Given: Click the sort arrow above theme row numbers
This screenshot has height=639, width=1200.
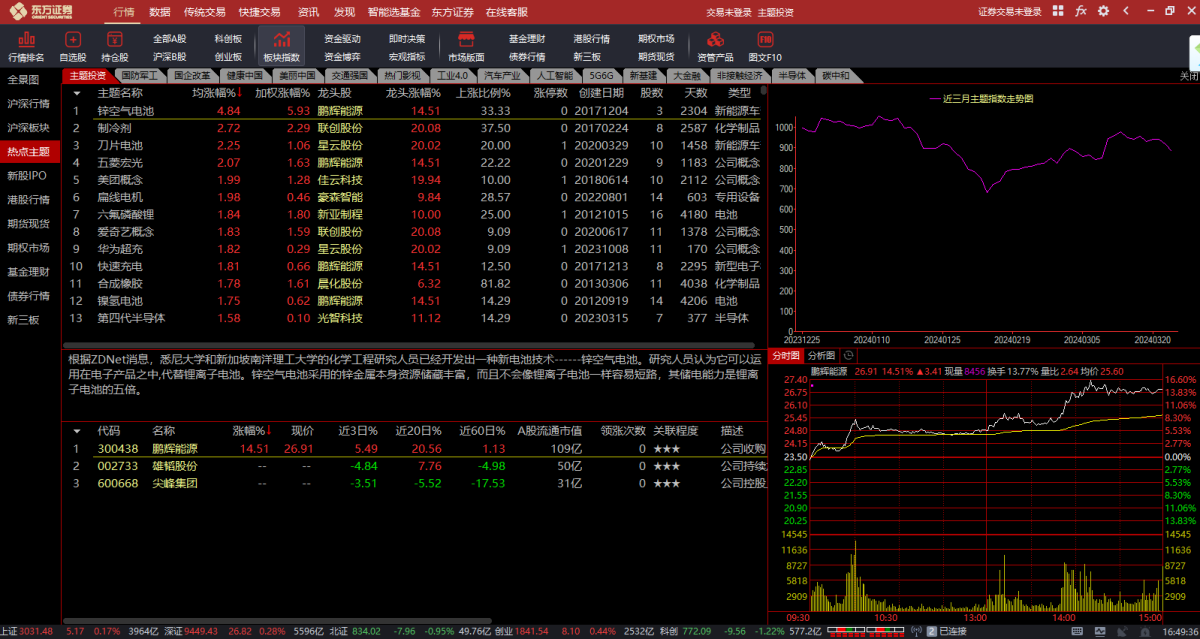Looking at the screenshot, I should 76,92.
